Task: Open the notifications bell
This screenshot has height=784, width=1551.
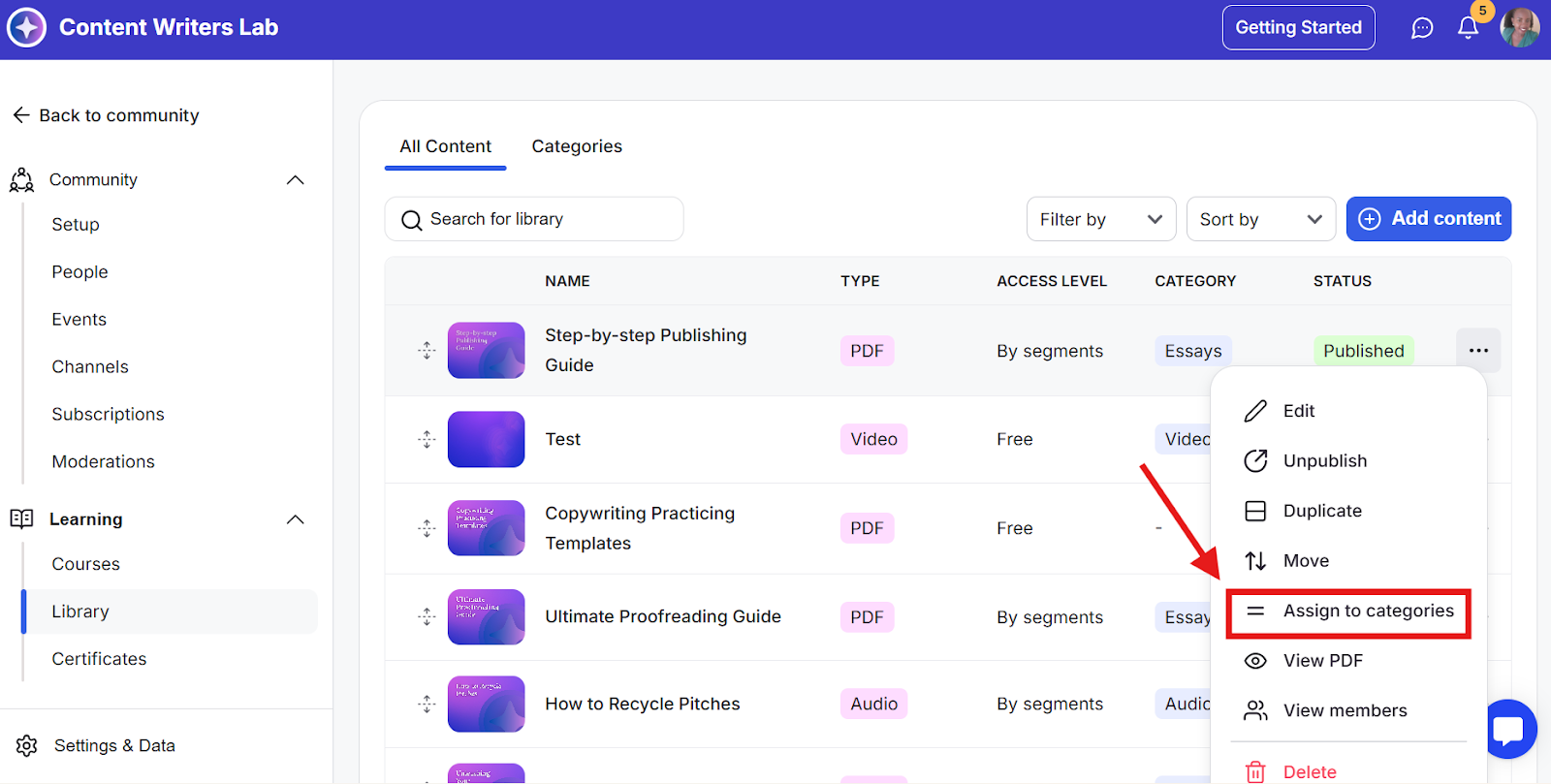Action: [1468, 28]
